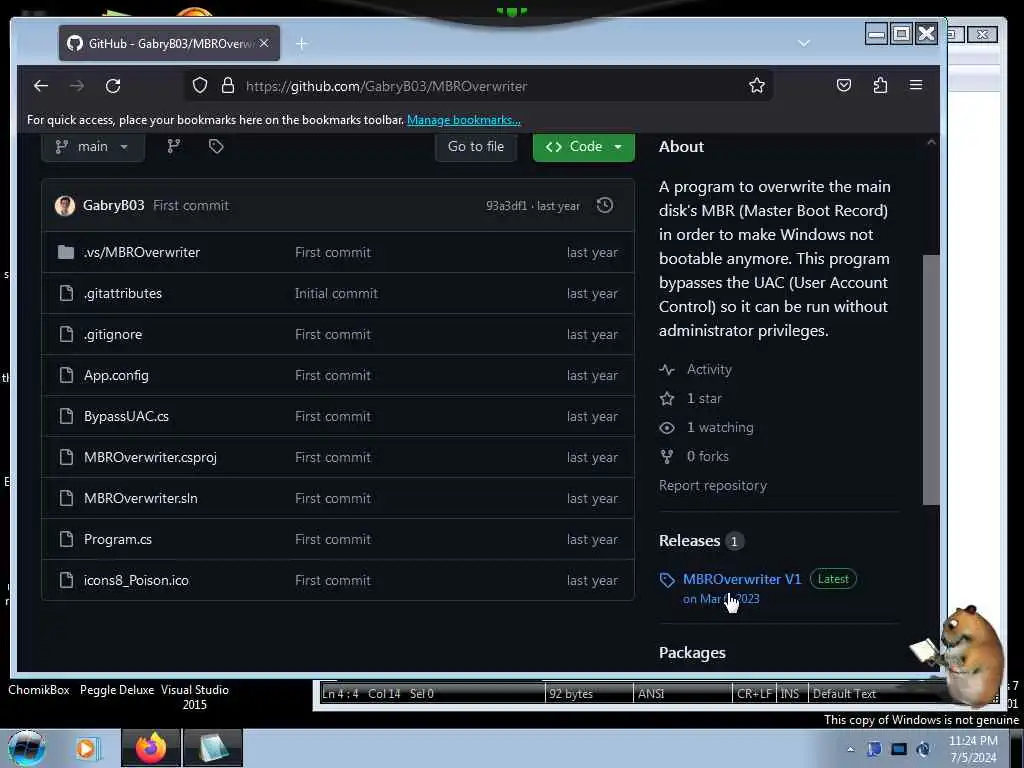Open the Firefox hamburger application menu
Screen dimensions: 1024x768
click(x=916, y=85)
